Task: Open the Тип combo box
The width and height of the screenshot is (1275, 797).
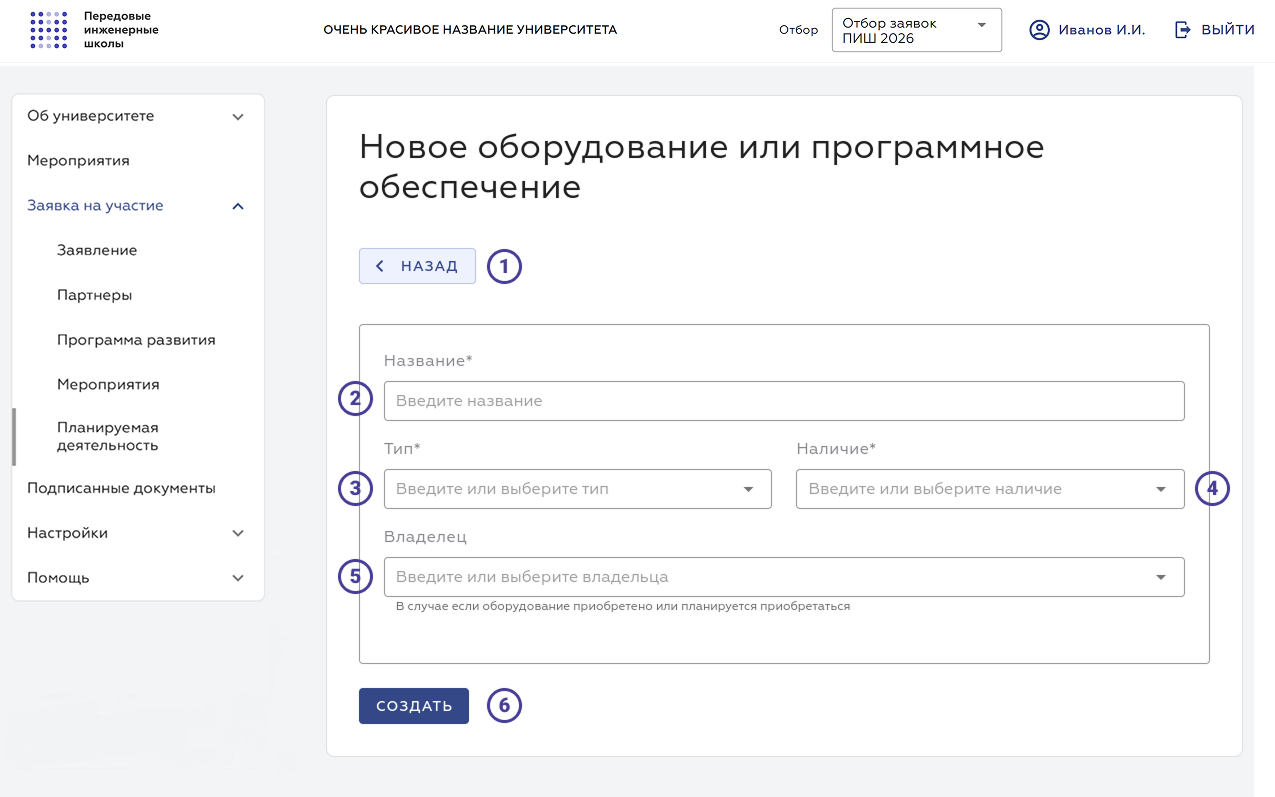Action: [578, 489]
